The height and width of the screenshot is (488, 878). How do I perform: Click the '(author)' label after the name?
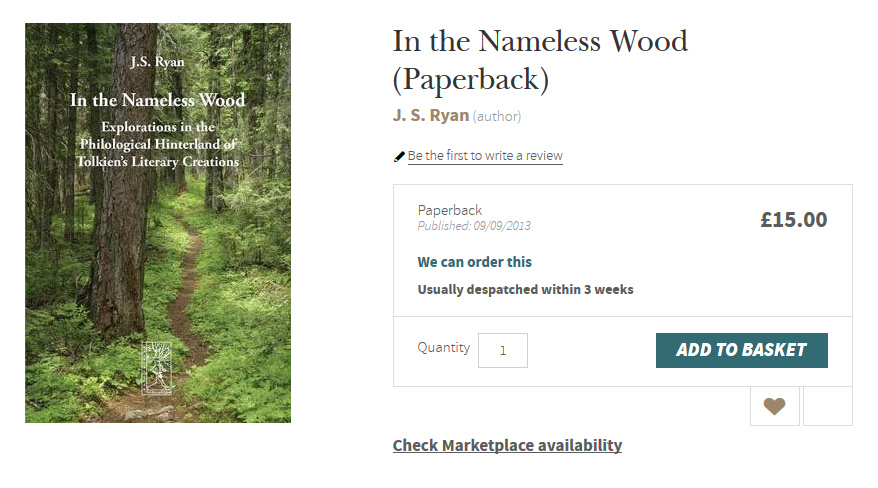coord(497,116)
